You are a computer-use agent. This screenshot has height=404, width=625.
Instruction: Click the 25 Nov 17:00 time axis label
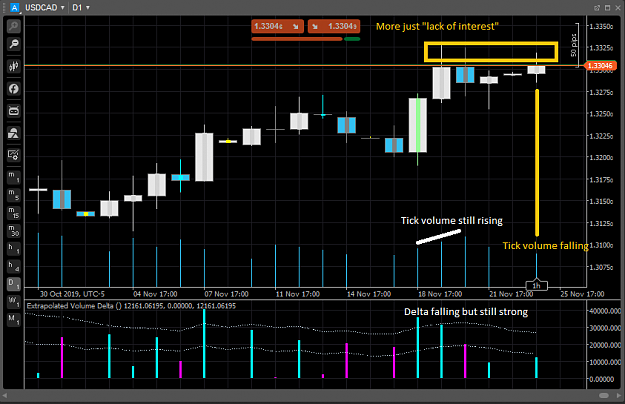tap(582, 294)
